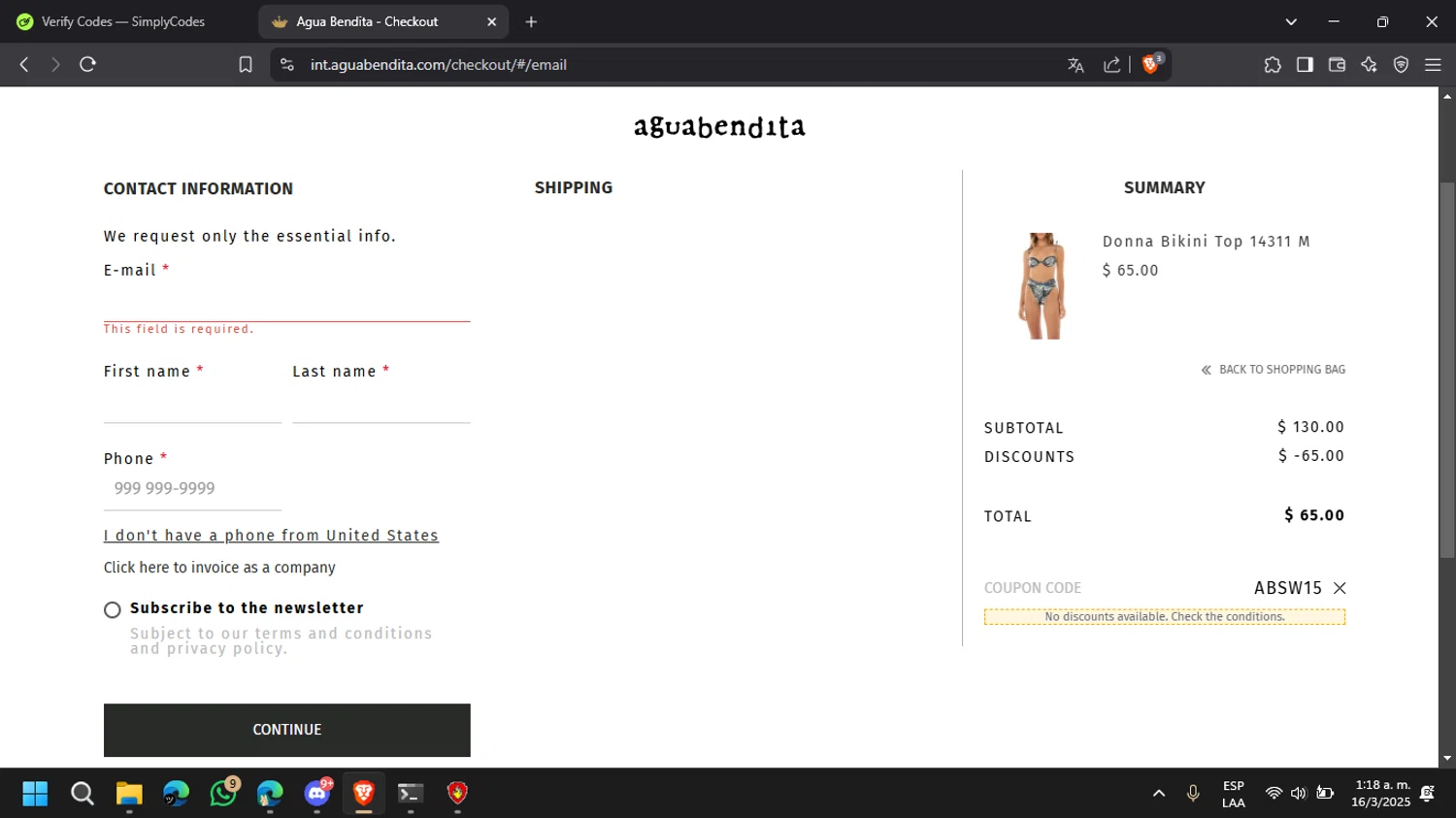Open browser main hamburger menu
1456x818 pixels.
[1433, 65]
